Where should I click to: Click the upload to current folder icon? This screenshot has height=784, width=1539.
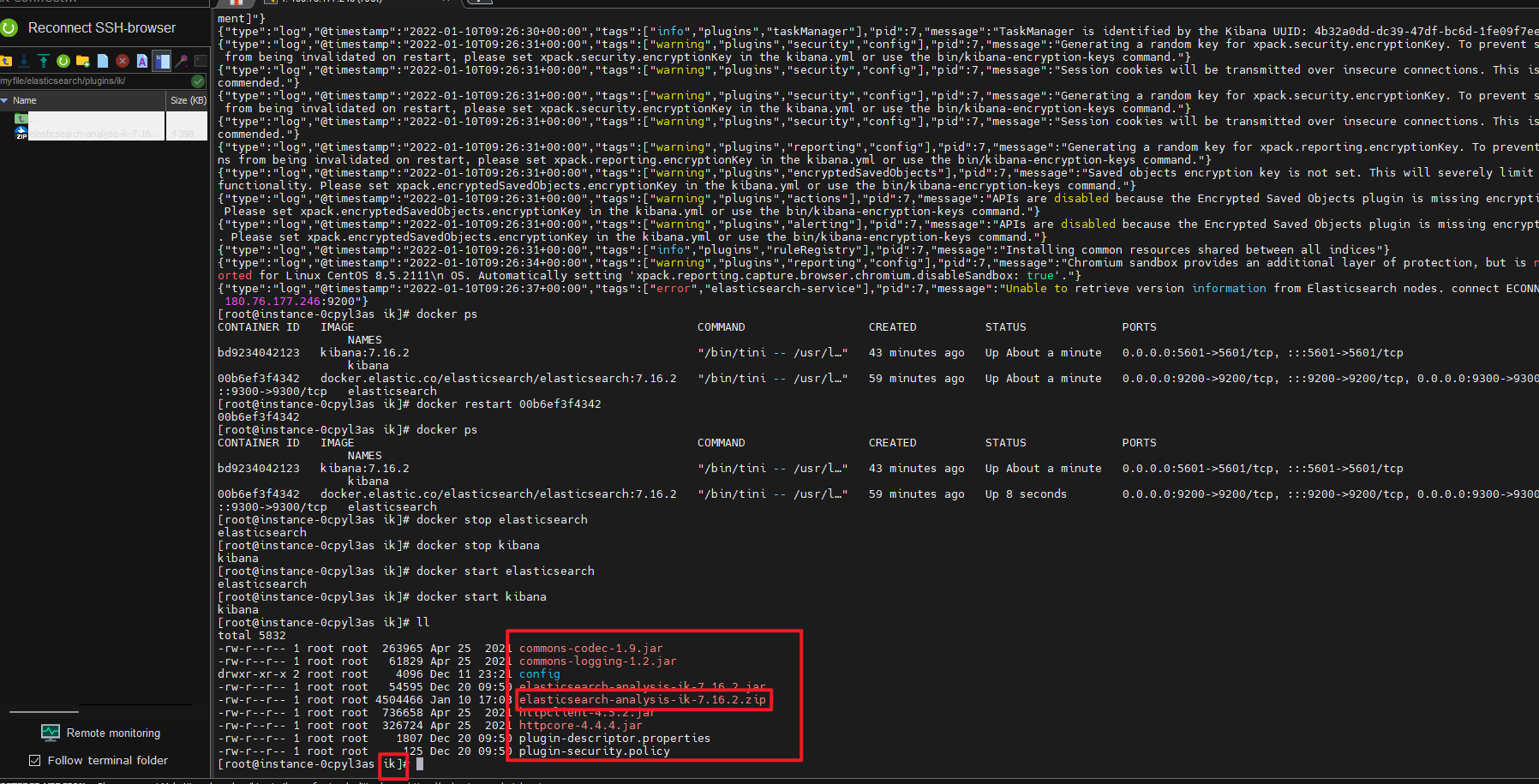pyautogui.click(x=43, y=61)
